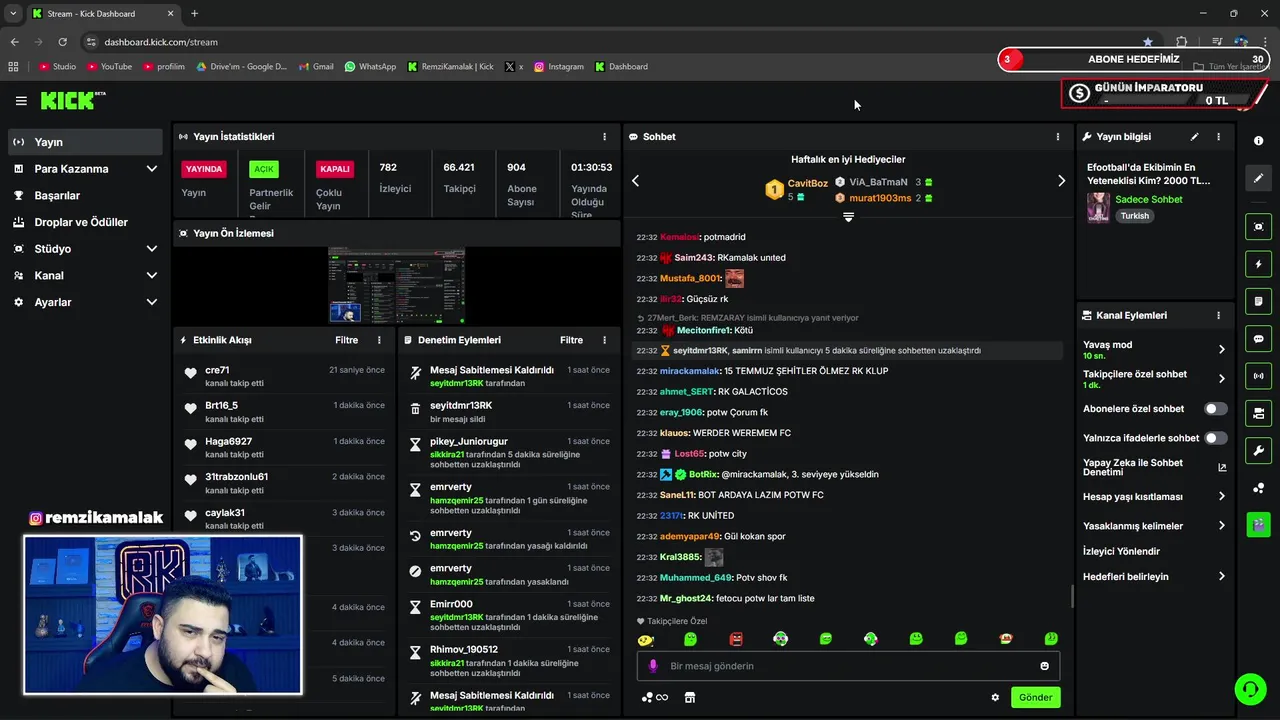Image resolution: width=1280 pixels, height=720 pixels.
Task: Open emoji picker in chat input
Action: tap(1045, 666)
